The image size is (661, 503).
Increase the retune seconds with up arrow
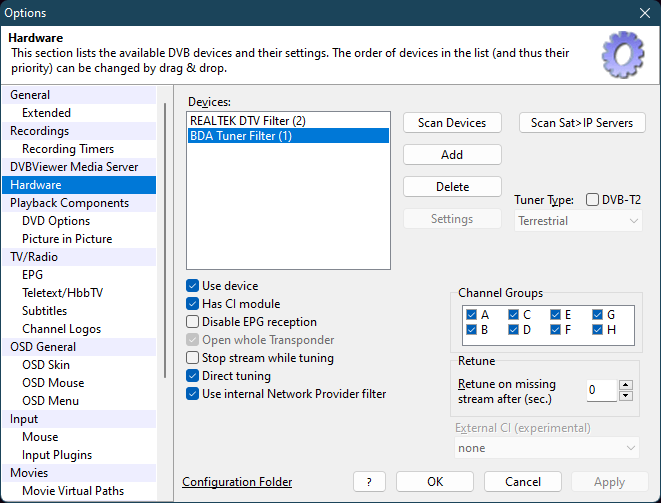tap(625, 384)
